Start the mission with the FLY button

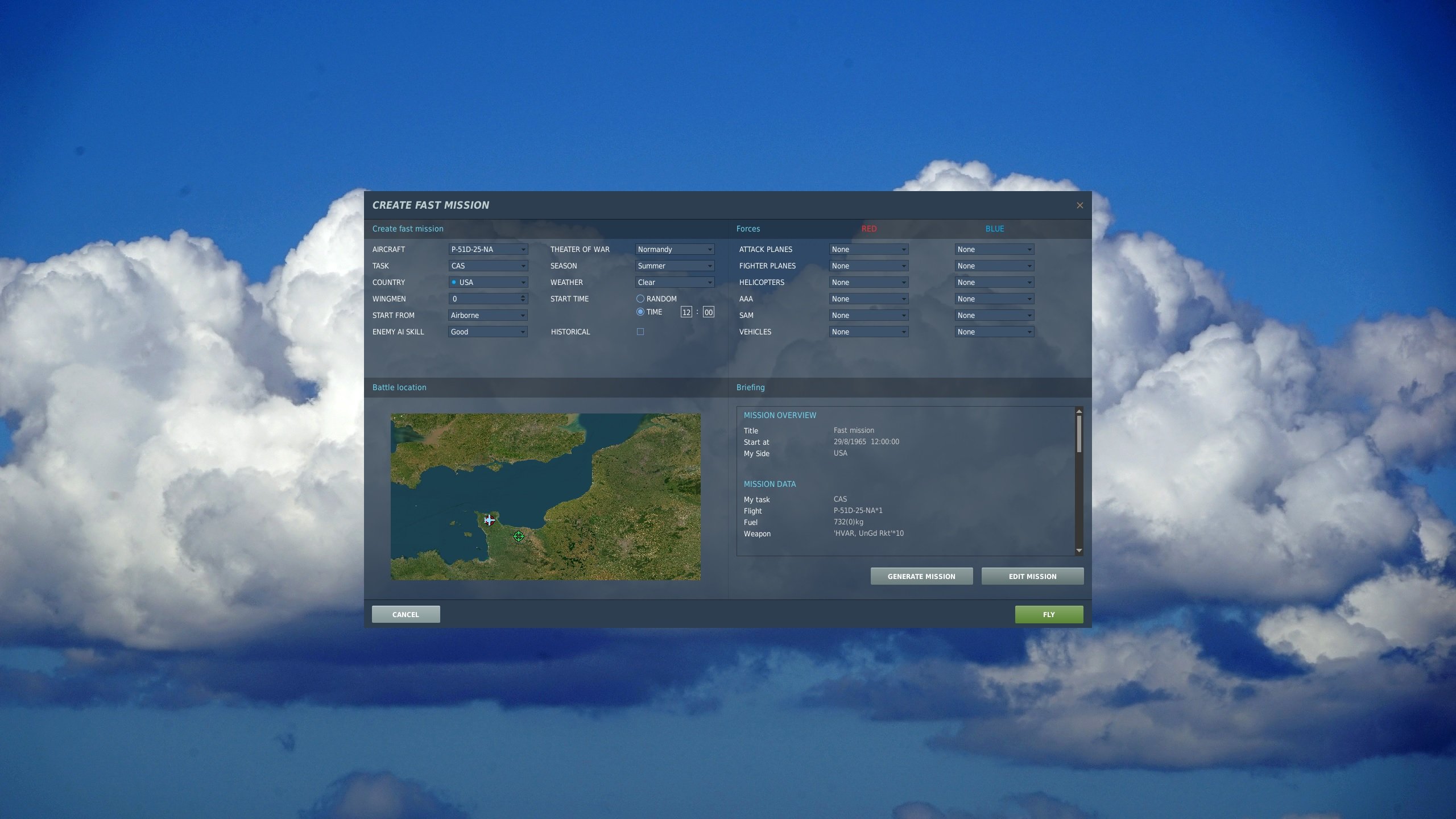click(x=1049, y=614)
